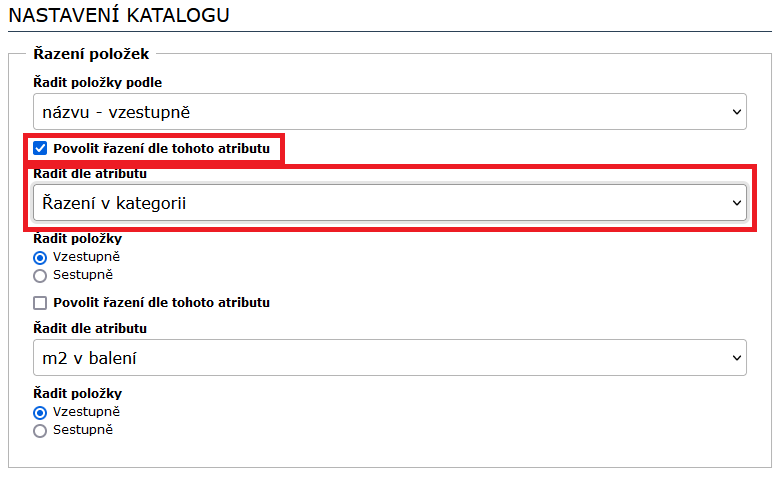780x479 pixels.
Task: Uncheck the checked 'Povolit řazení dle tohoto atributu' box
Action: [41, 149]
